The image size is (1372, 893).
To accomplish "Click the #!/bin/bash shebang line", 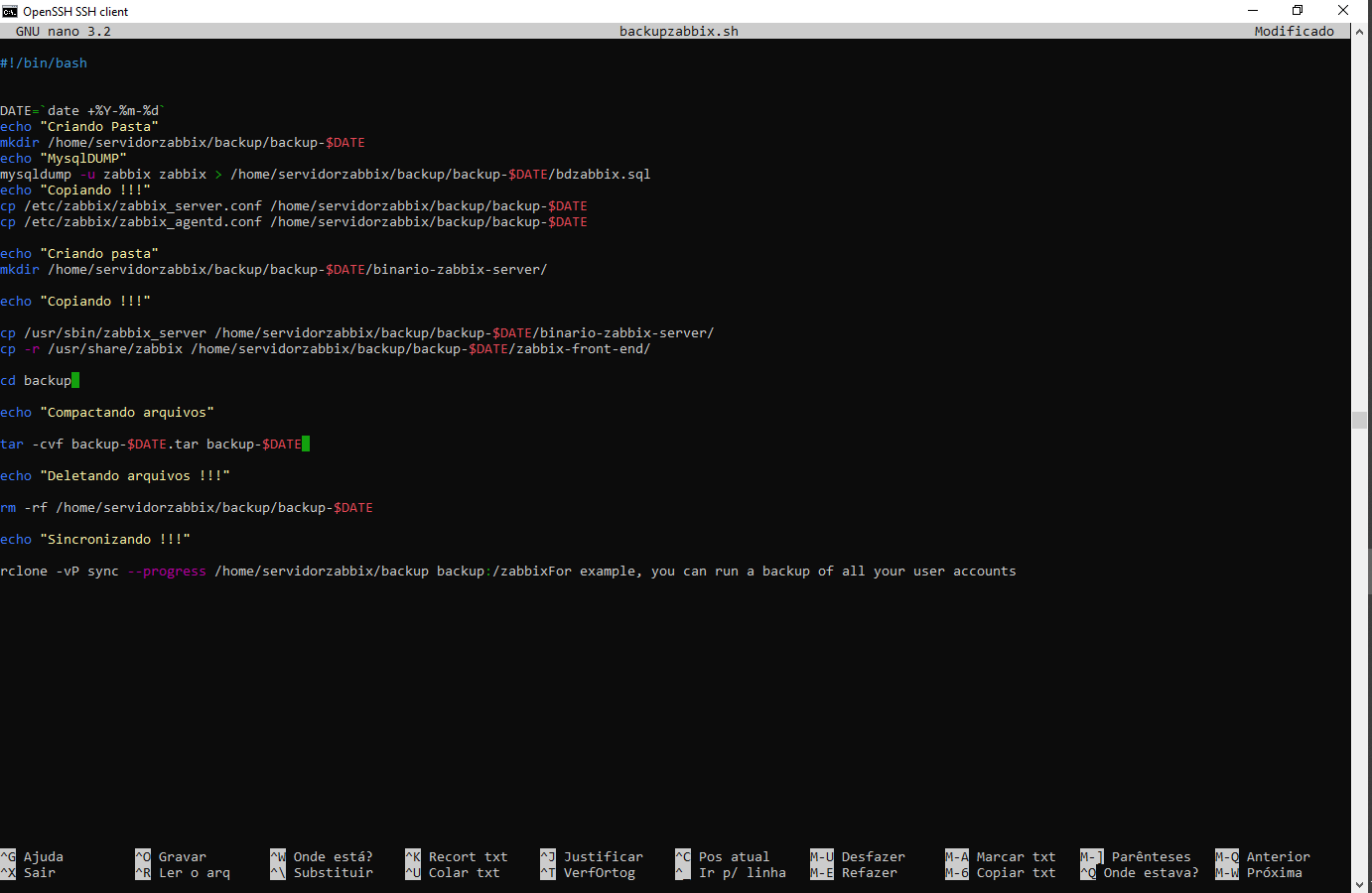I will 44,63.
